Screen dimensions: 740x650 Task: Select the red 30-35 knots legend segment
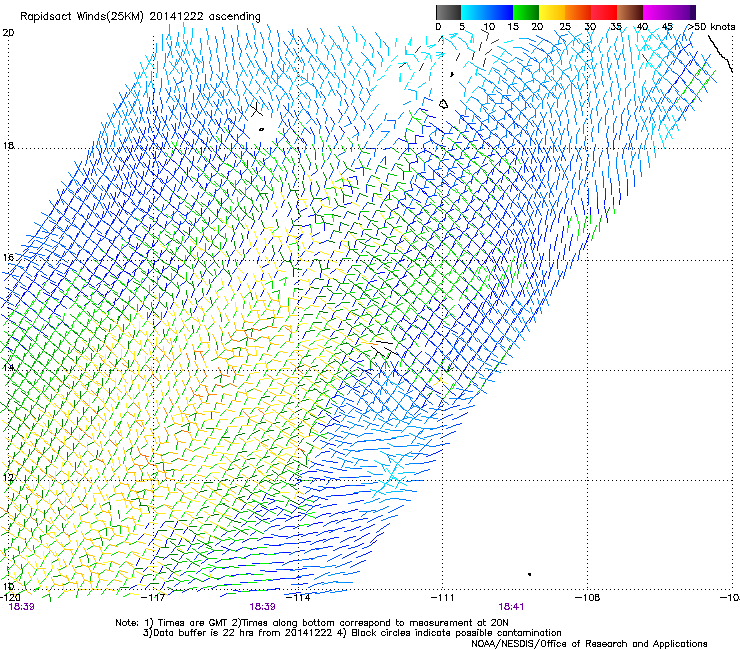click(604, 12)
